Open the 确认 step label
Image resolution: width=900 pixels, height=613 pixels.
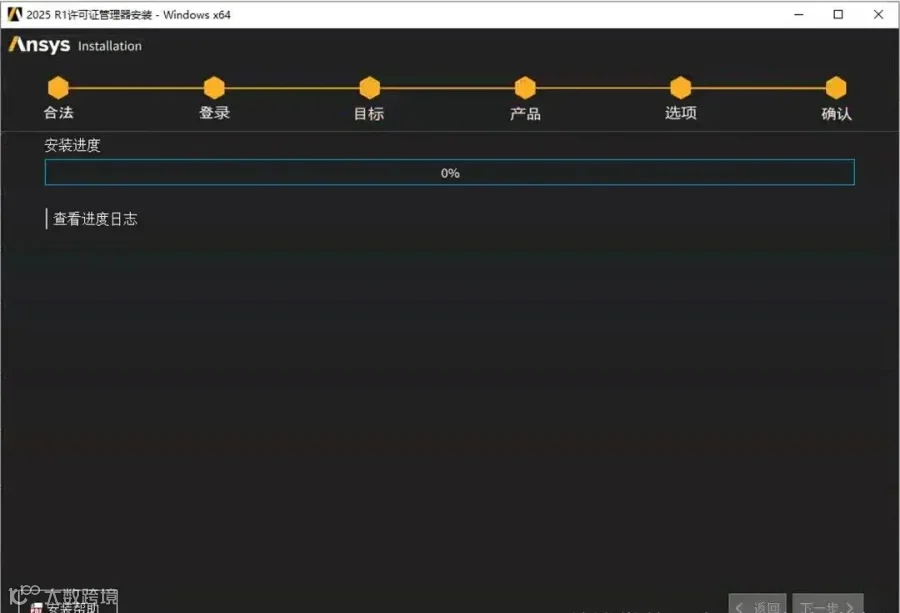(x=836, y=114)
